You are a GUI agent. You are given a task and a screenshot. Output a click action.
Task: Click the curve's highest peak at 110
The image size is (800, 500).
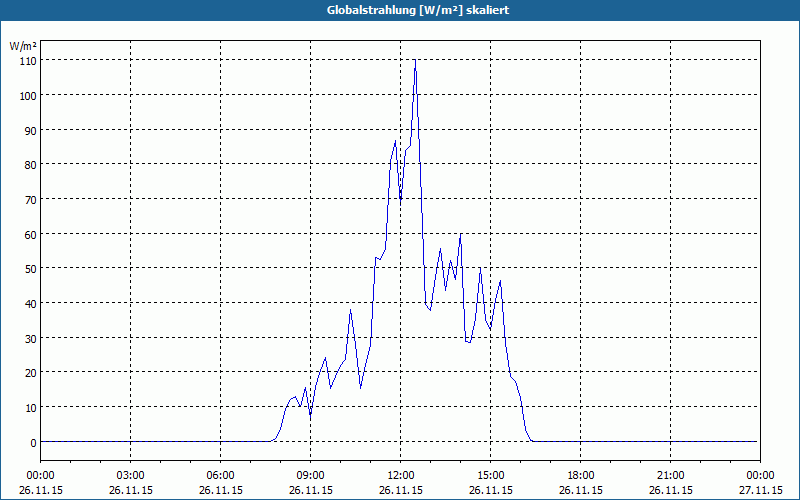tap(415, 60)
